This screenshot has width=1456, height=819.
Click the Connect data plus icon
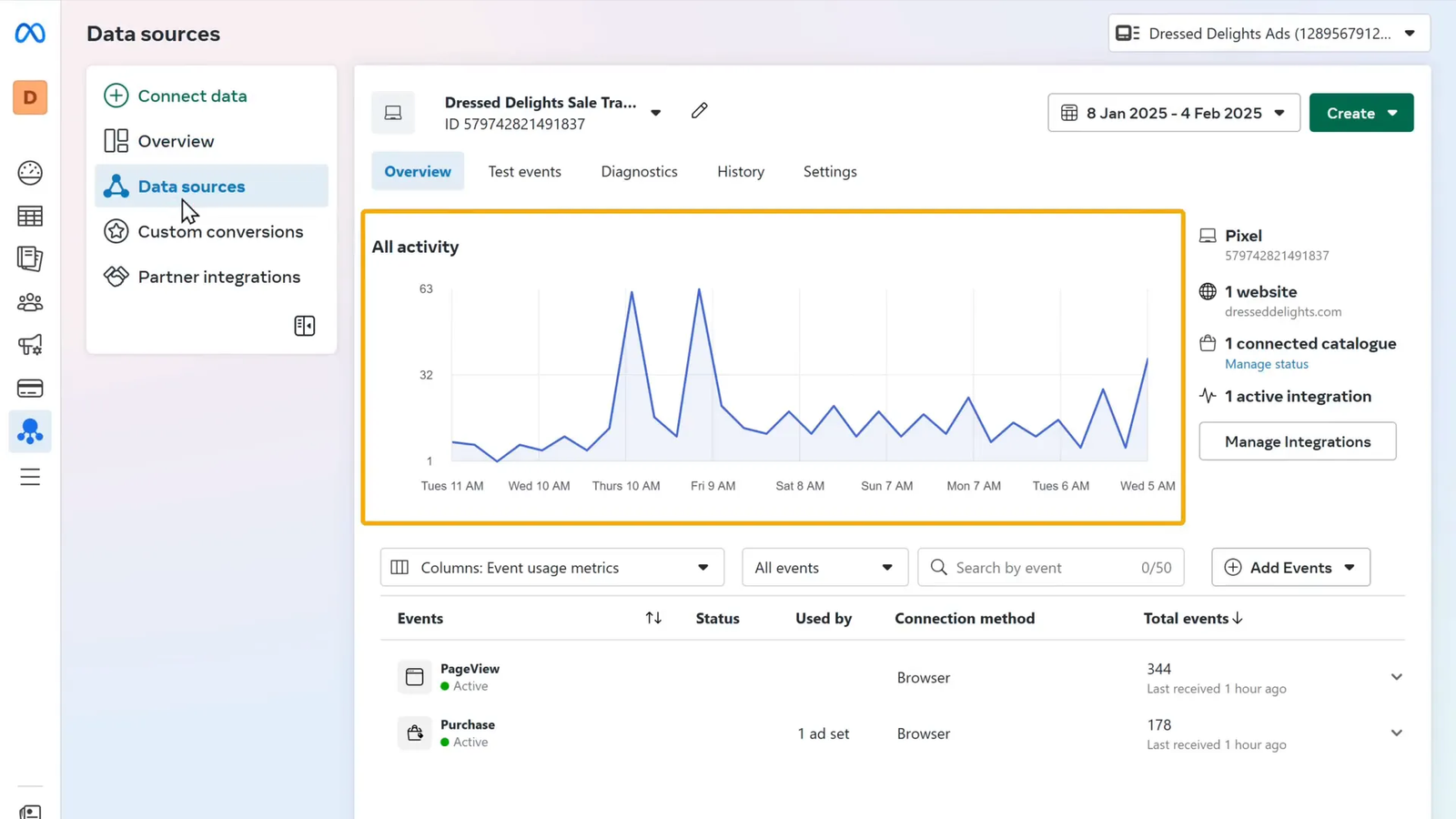pos(116,96)
